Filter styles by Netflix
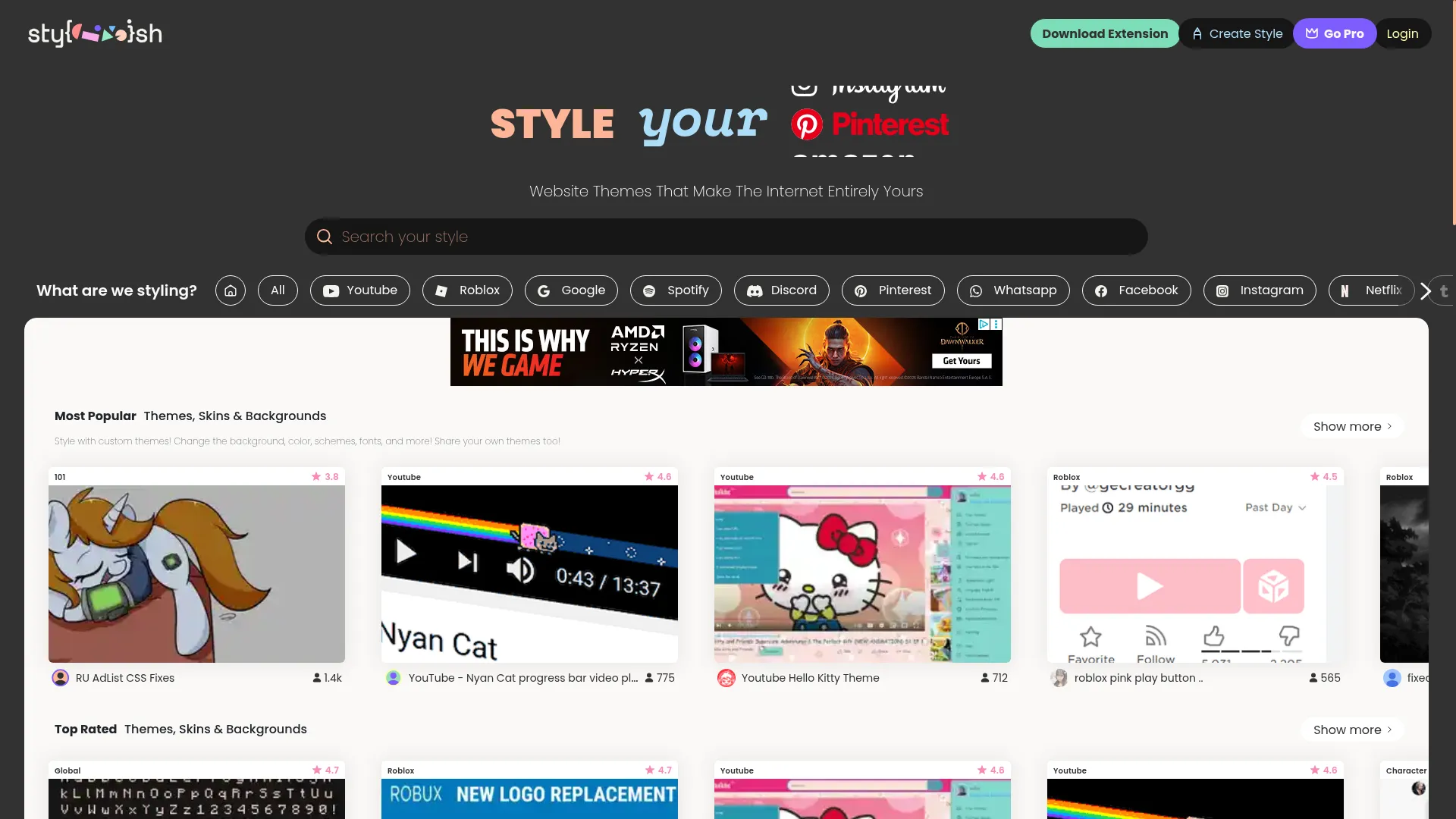The image size is (1456, 819). point(1371,290)
